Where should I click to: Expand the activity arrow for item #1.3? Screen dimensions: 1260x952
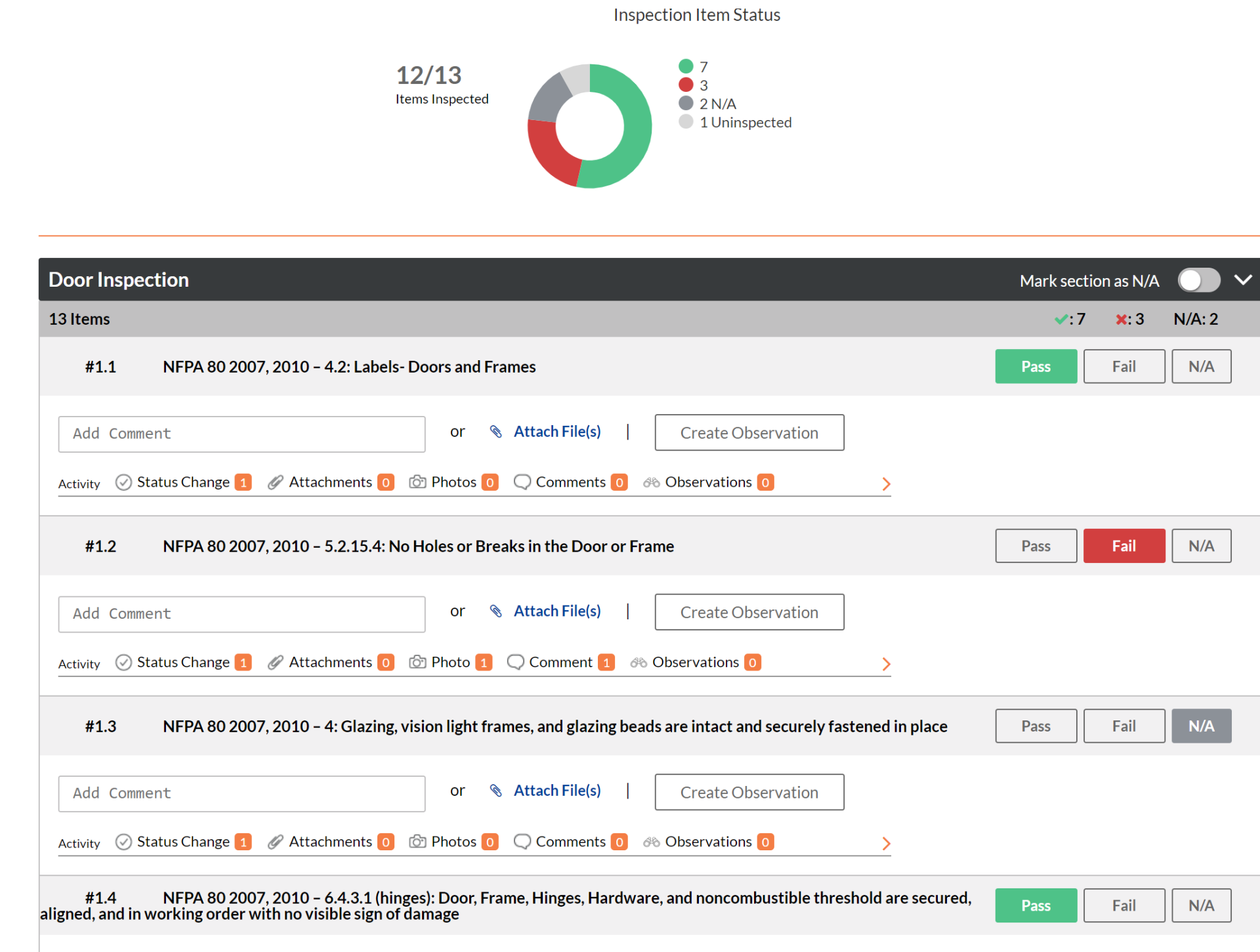click(x=886, y=843)
